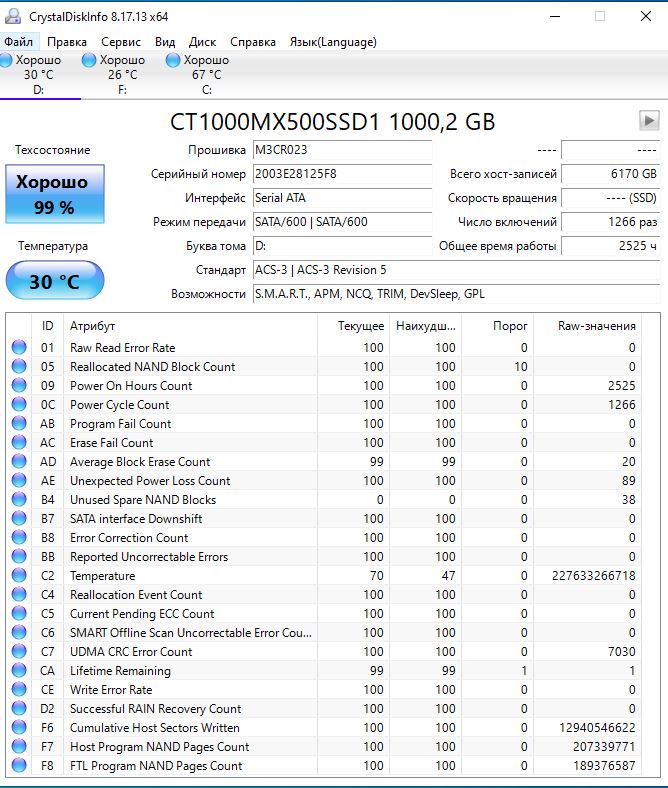Click the ID column header
Viewport: 668px width, 788px height.
[47, 326]
